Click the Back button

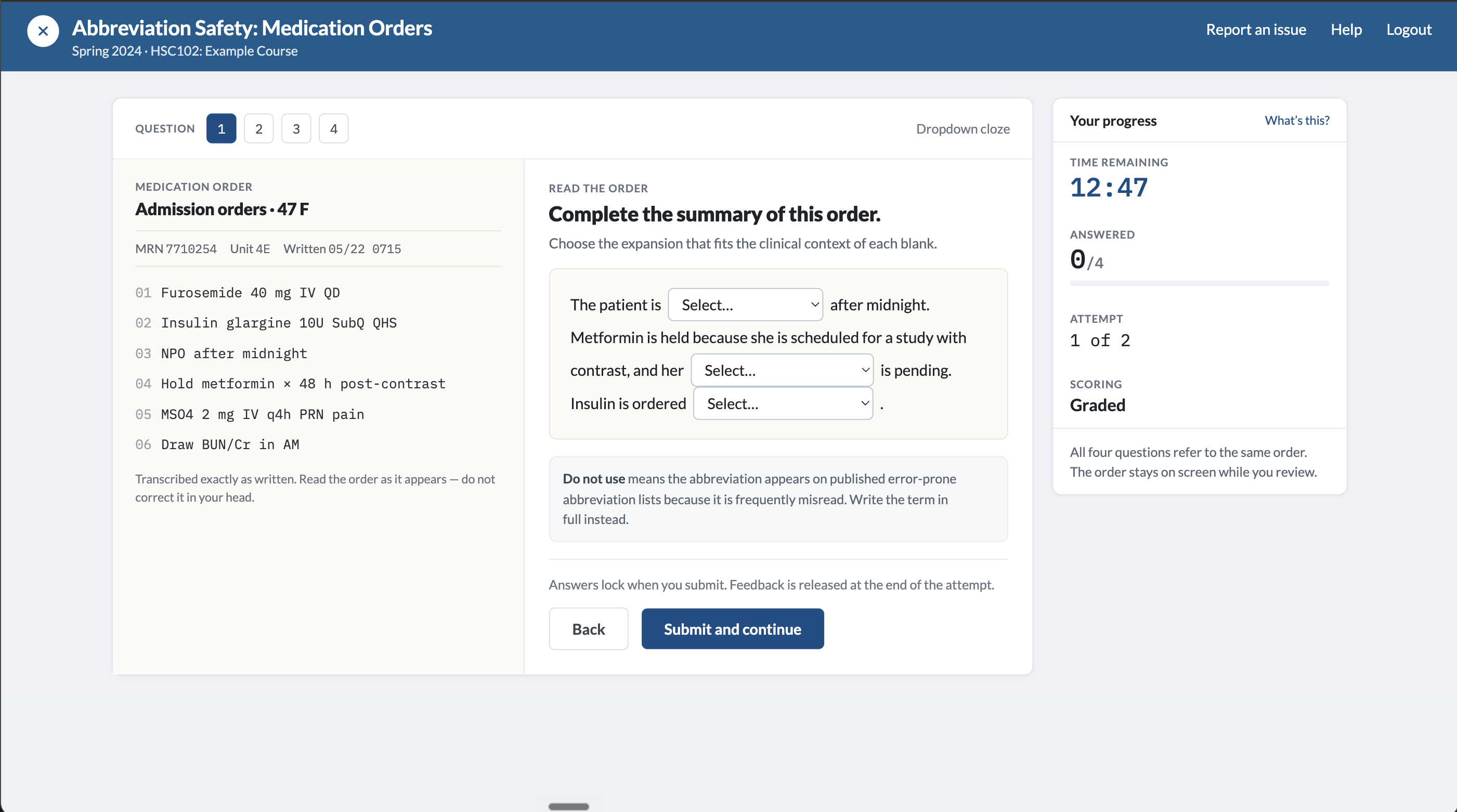588,629
